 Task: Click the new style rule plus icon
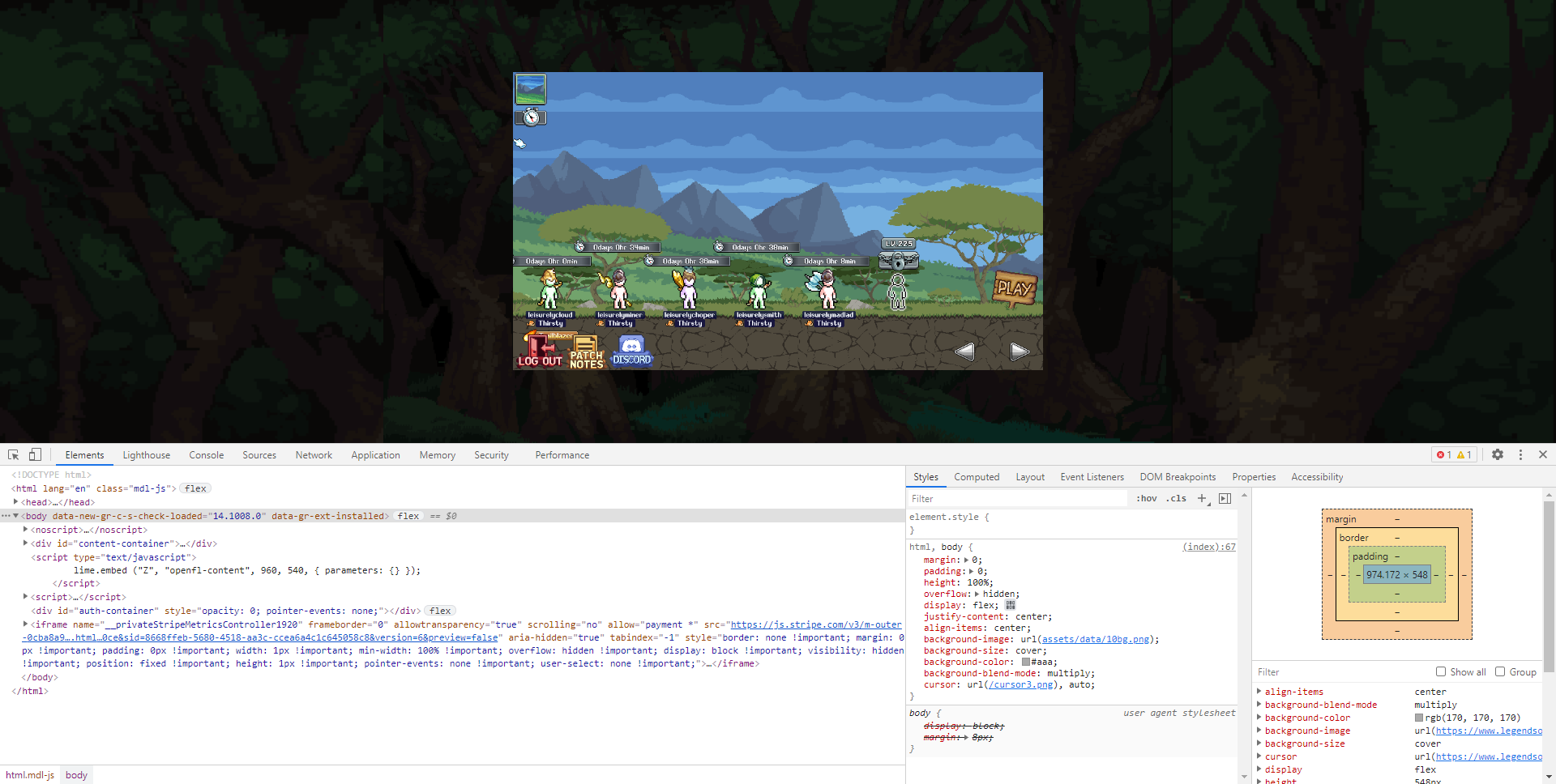(x=1203, y=499)
